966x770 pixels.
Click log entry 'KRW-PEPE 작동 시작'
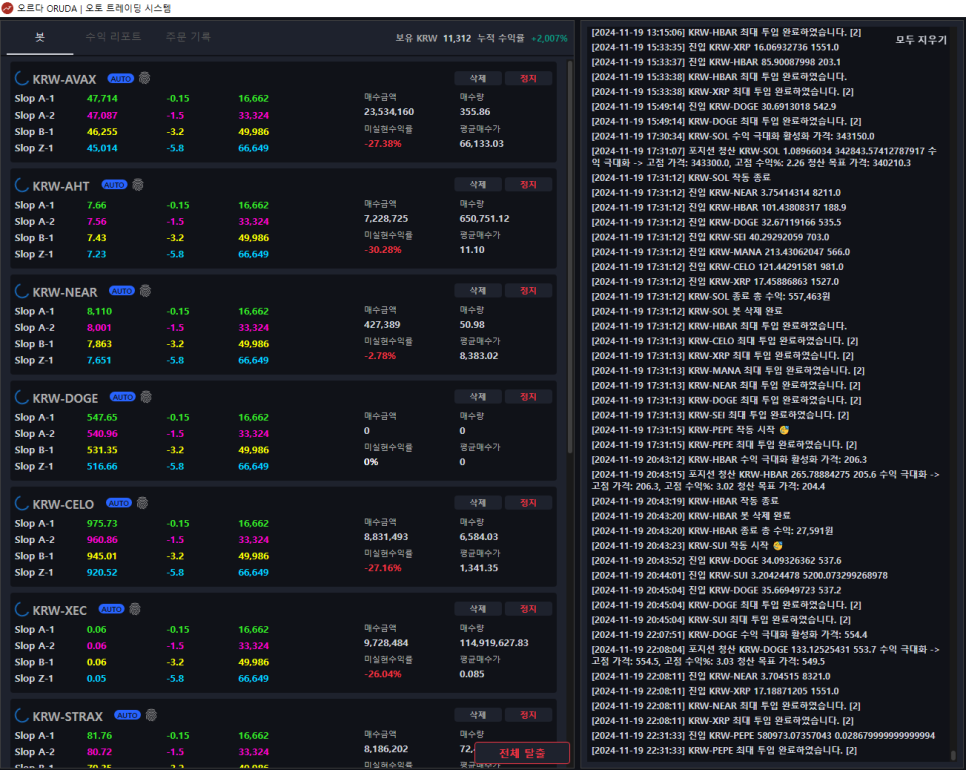pyautogui.click(x=690, y=430)
